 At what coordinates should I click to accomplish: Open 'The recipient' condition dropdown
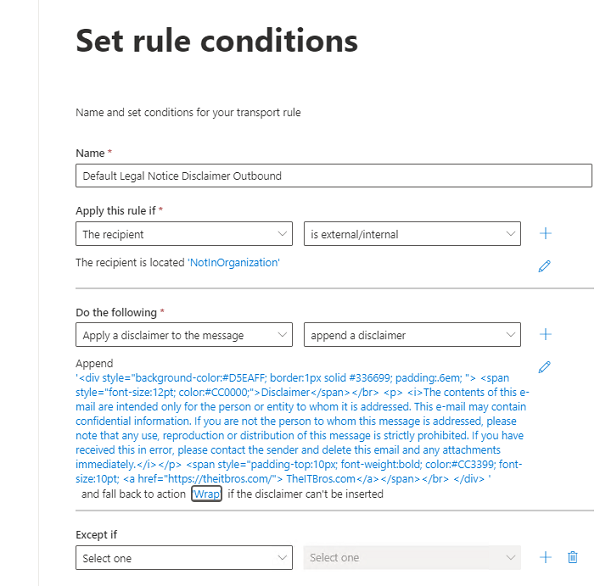184,234
